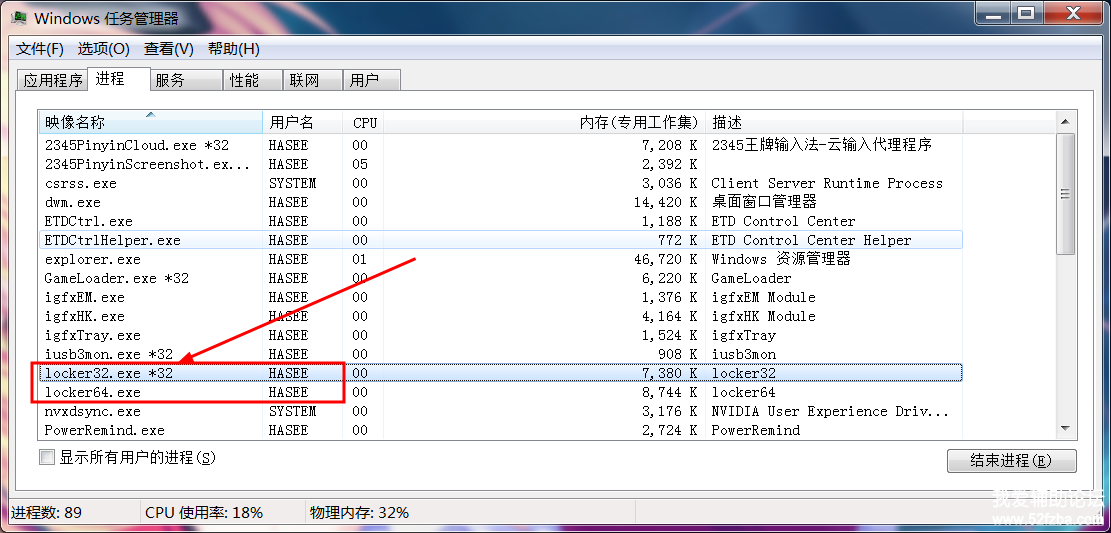Click the 05 CPU value
Image resolution: width=1111 pixels, height=533 pixels.
pyautogui.click(x=360, y=164)
